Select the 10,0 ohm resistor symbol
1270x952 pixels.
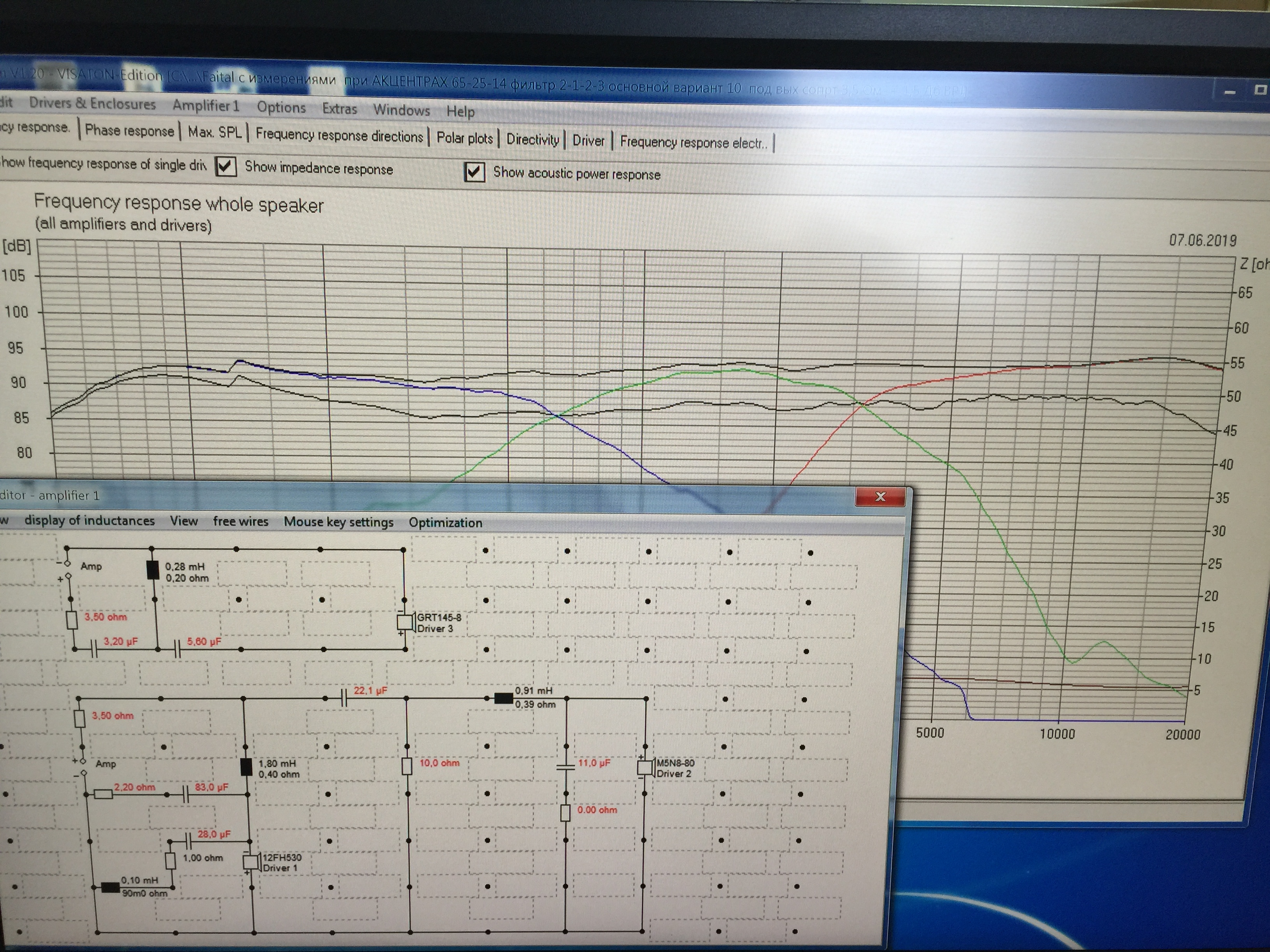tap(407, 766)
